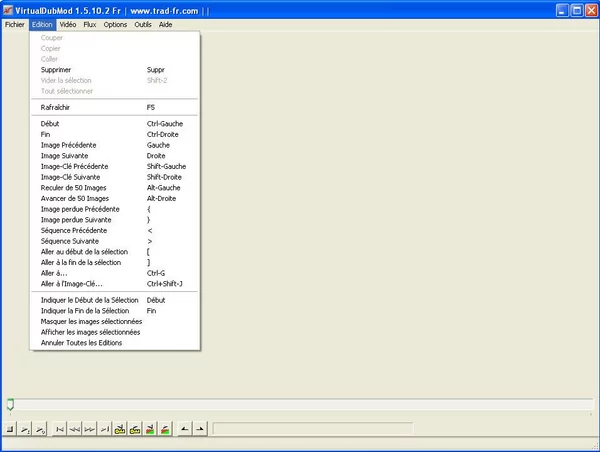Choose Séquence Précédente menu entry
Image resolution: width=600 pixels, height=452 pixels.
[x=115, y=230]
